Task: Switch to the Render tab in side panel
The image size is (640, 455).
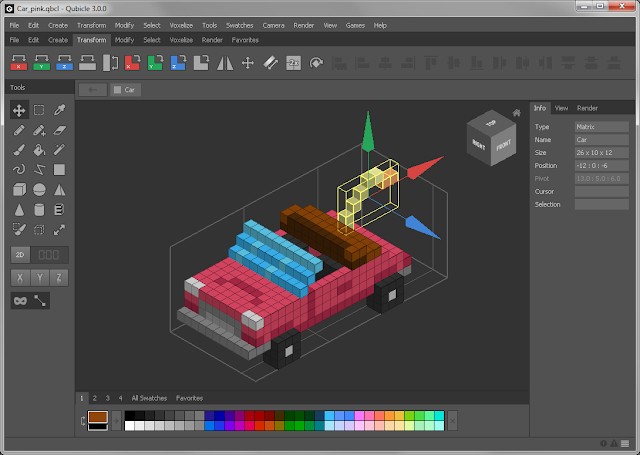Action: [587, 108]
